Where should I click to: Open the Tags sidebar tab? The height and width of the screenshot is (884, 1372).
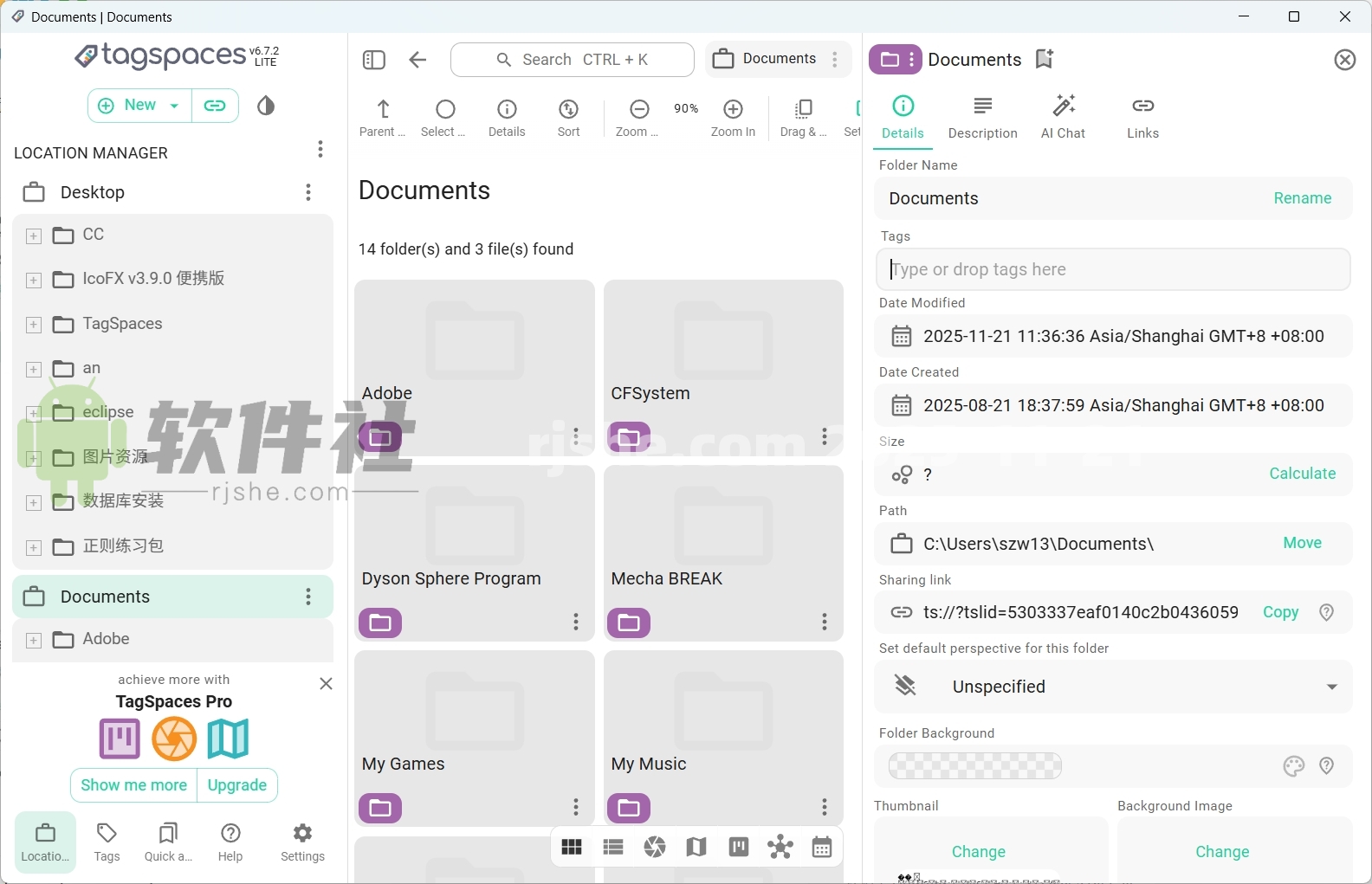(107, 842)
